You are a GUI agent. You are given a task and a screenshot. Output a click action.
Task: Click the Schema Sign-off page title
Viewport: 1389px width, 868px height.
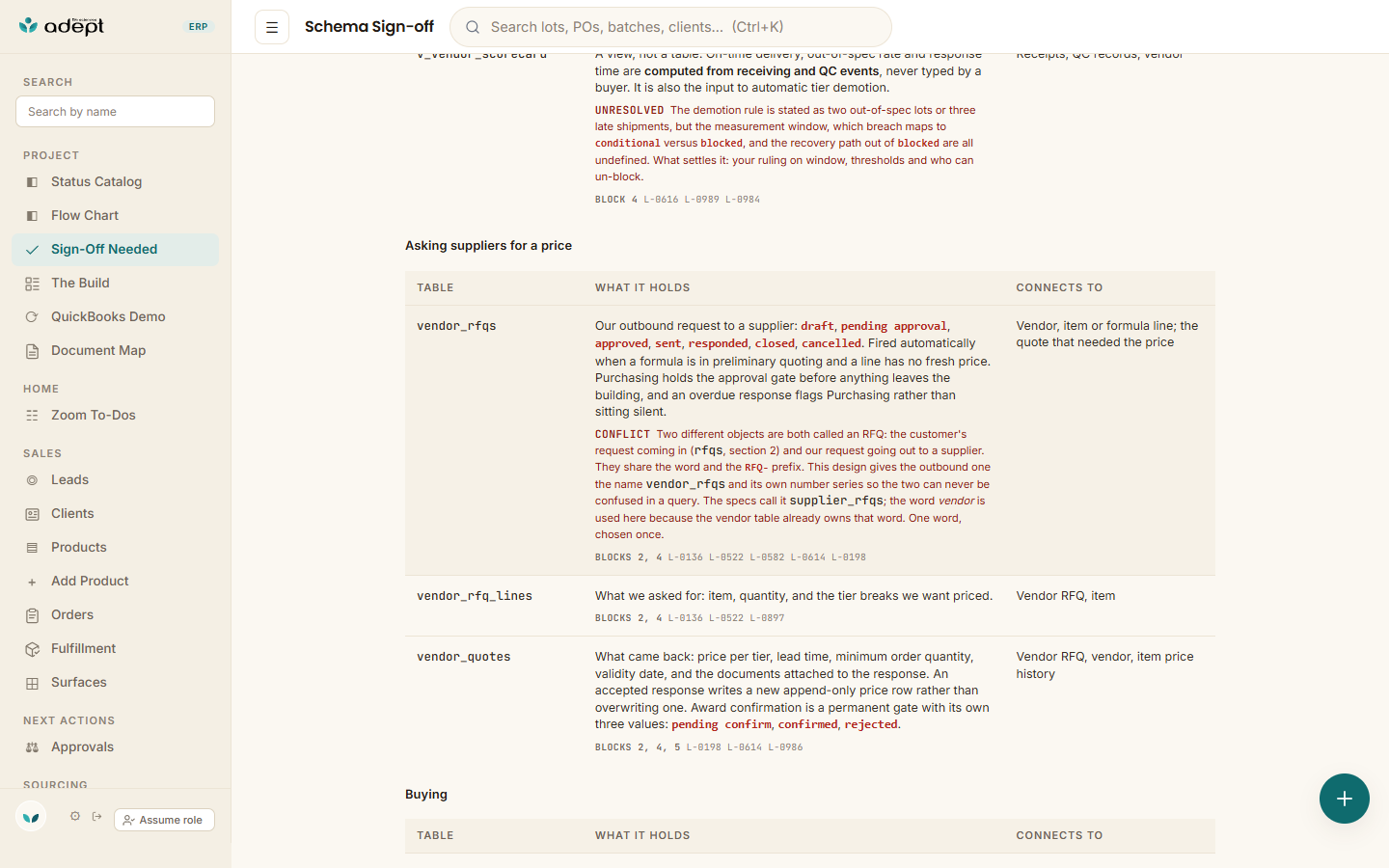369,27
